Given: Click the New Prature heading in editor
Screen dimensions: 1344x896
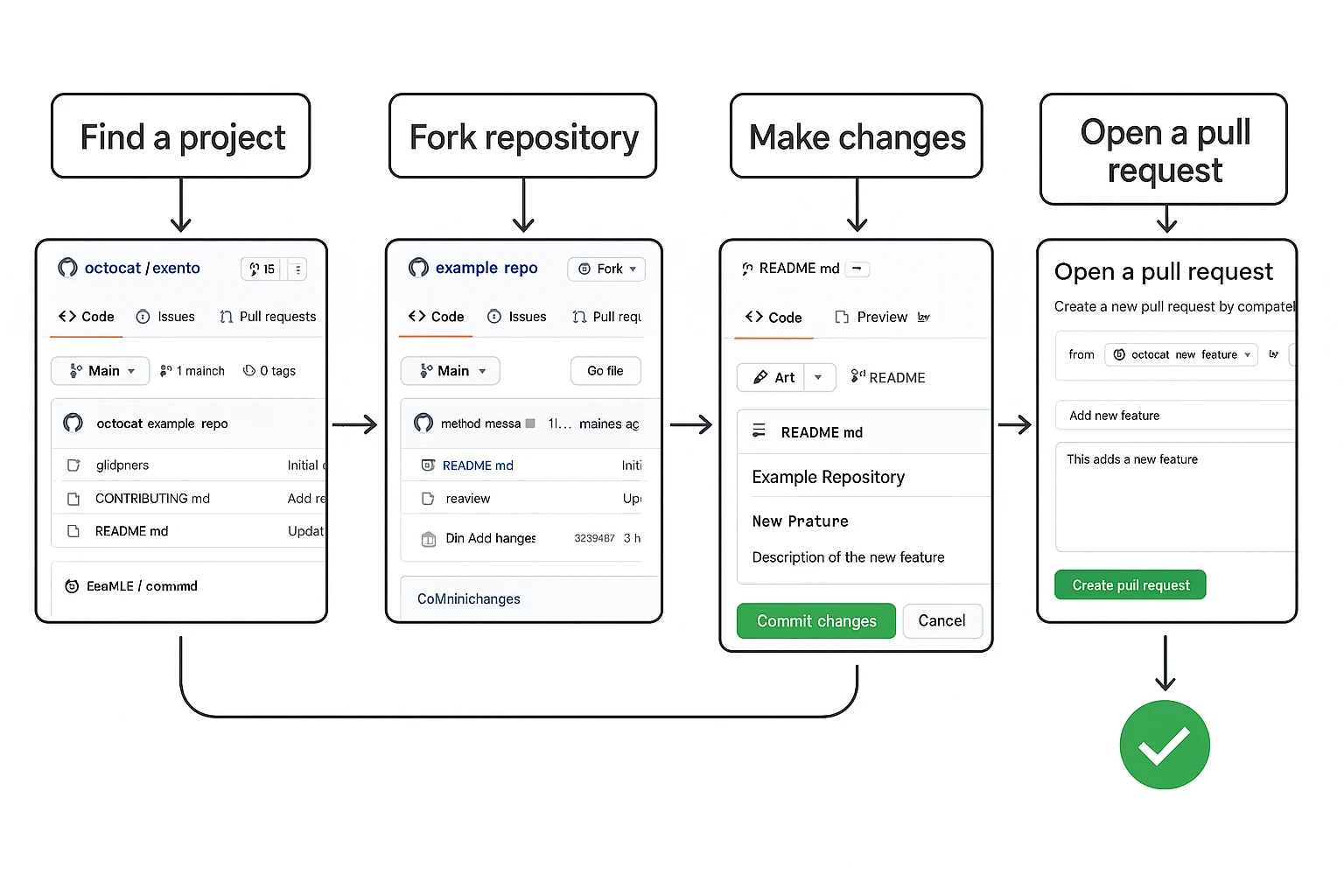Looking at the screenshot, I should 801,521.
